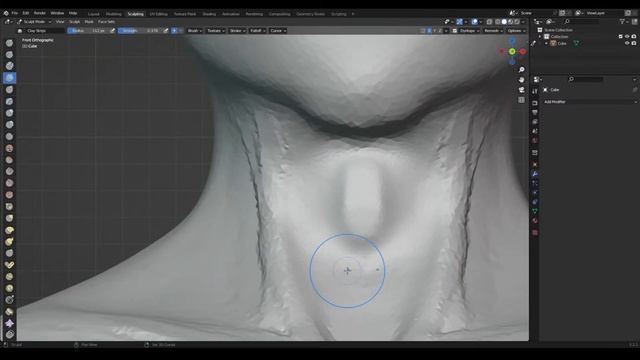Open the Render menu
Viewport: 640px width, 360px height.
pos(40,13)
